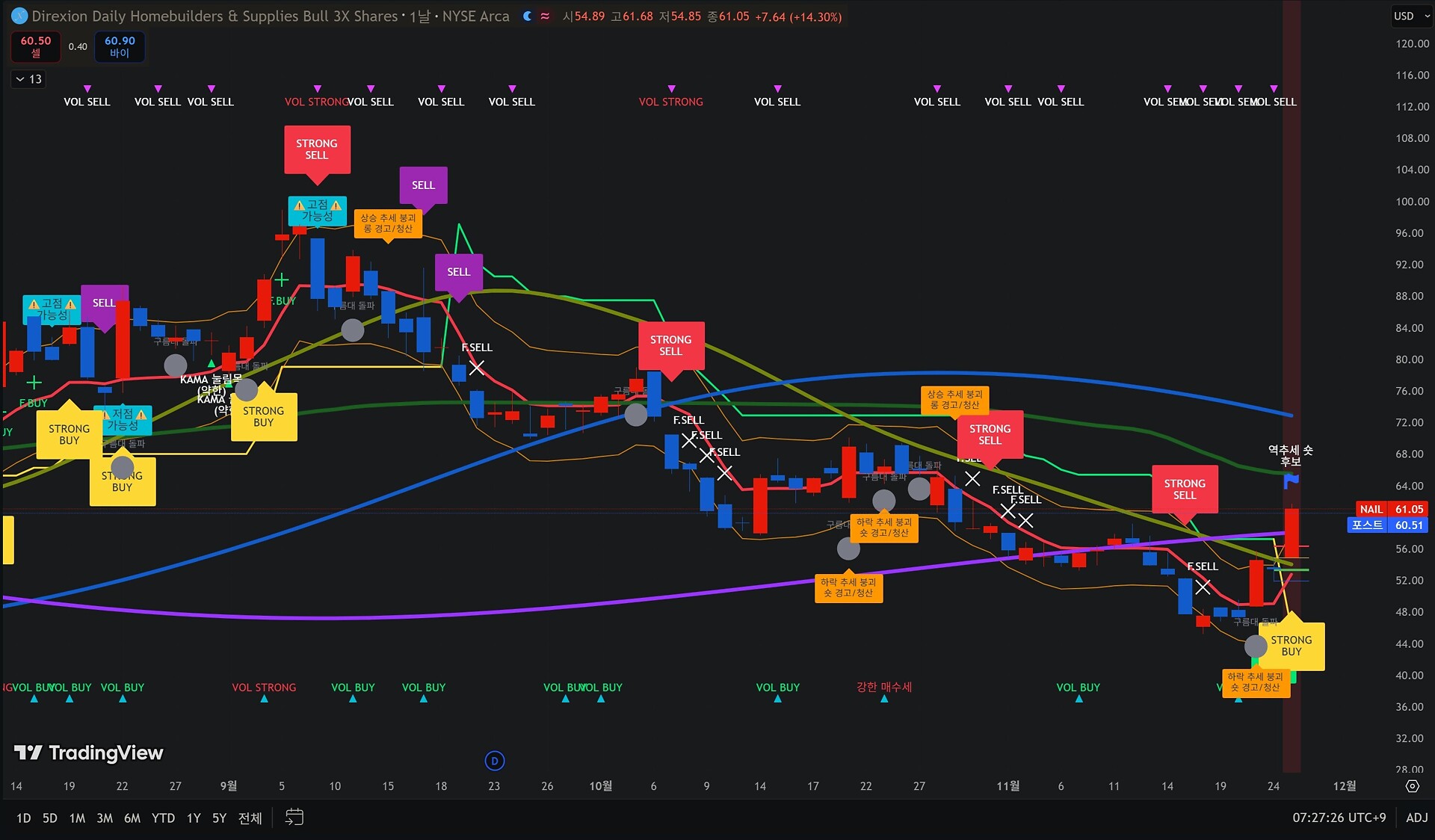Click the post-market moon icon
Screen dimensions: 1435x840
(x=528, y=16)
